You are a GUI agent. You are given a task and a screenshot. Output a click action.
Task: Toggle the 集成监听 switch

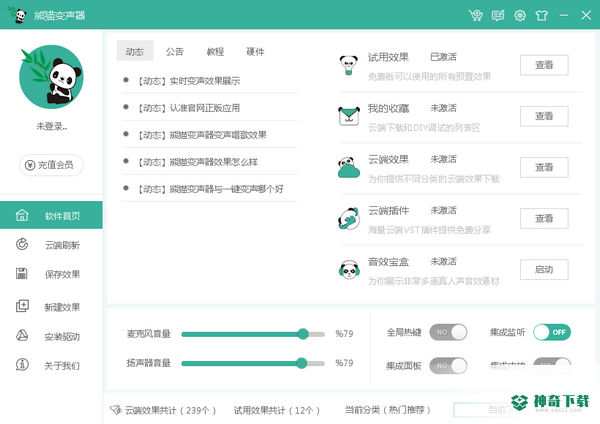pos(552,332)
